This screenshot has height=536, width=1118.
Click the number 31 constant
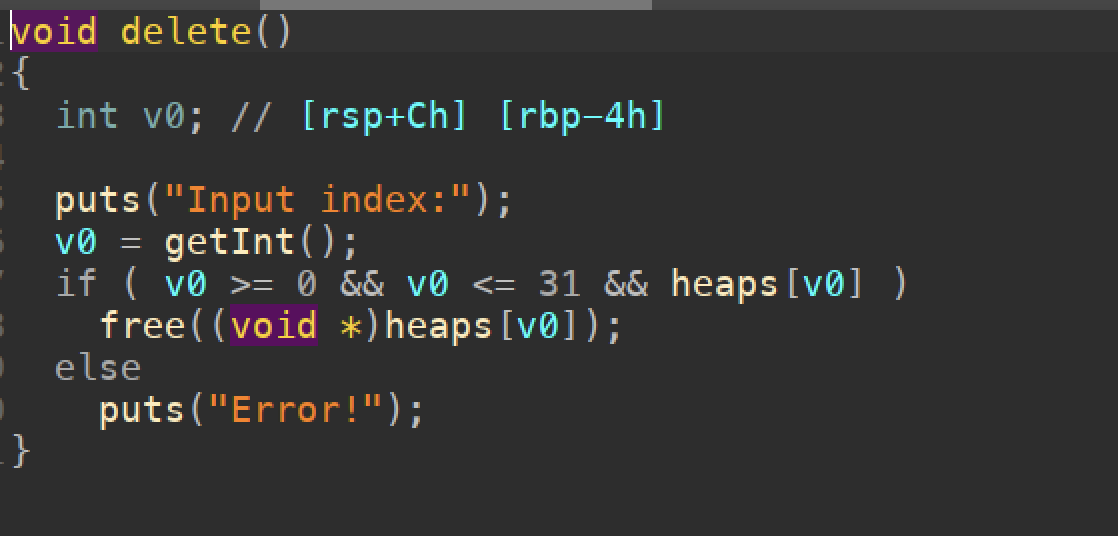560,284
